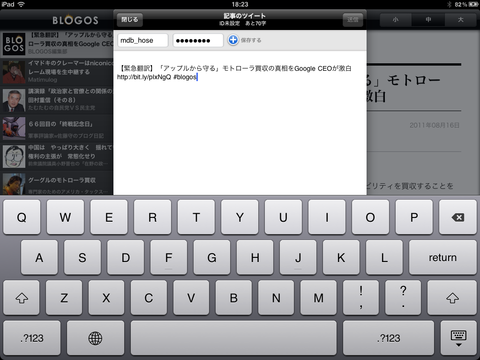The width and height of the screenshot is (480, 360).
Task: Open the イマドキのクレーマー article row
Action: (x=57, y=72)
